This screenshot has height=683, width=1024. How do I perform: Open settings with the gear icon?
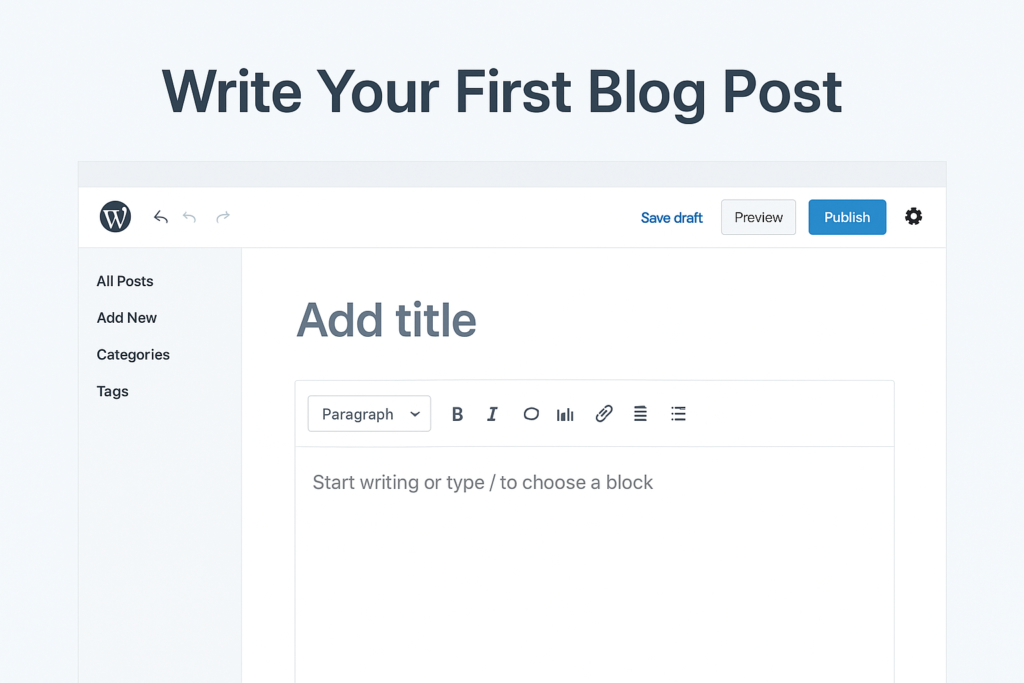(913, 217)
